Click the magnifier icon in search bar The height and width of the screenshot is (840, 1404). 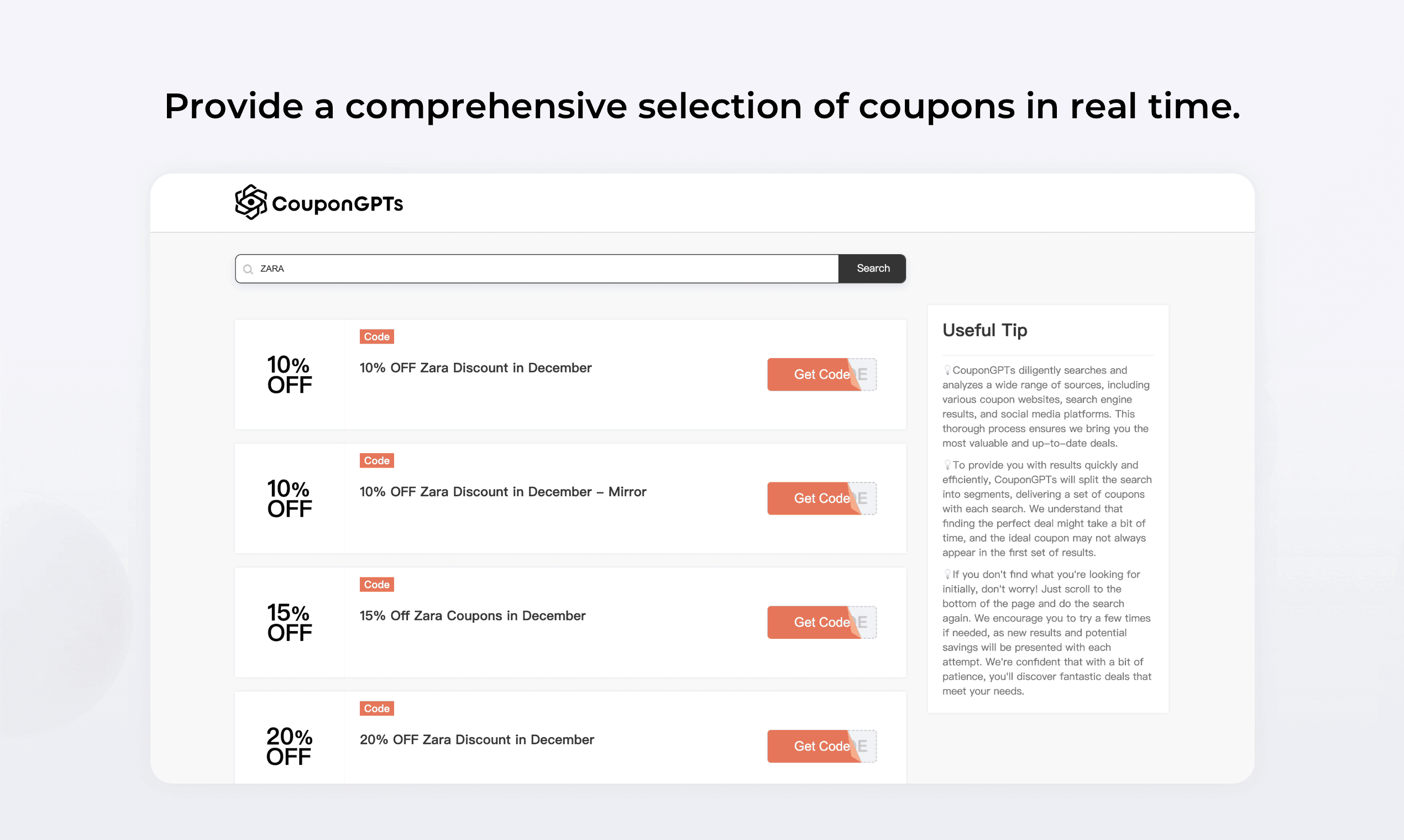coord(248,269)
